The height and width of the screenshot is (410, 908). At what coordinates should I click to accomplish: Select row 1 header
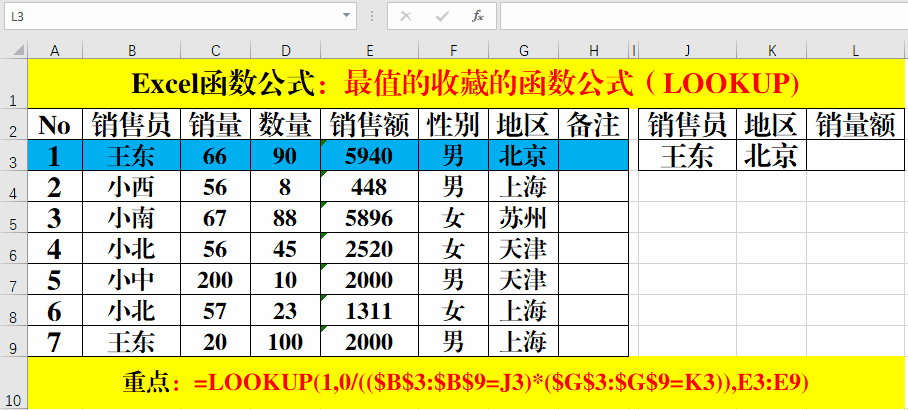pyautogui.click(x=14, y=83)
